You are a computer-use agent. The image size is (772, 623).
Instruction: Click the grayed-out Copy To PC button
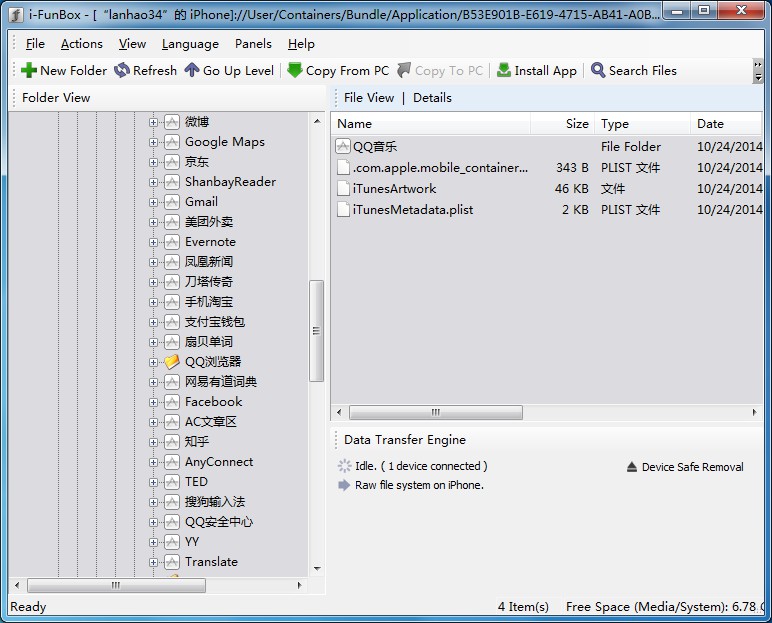(440, 70)
